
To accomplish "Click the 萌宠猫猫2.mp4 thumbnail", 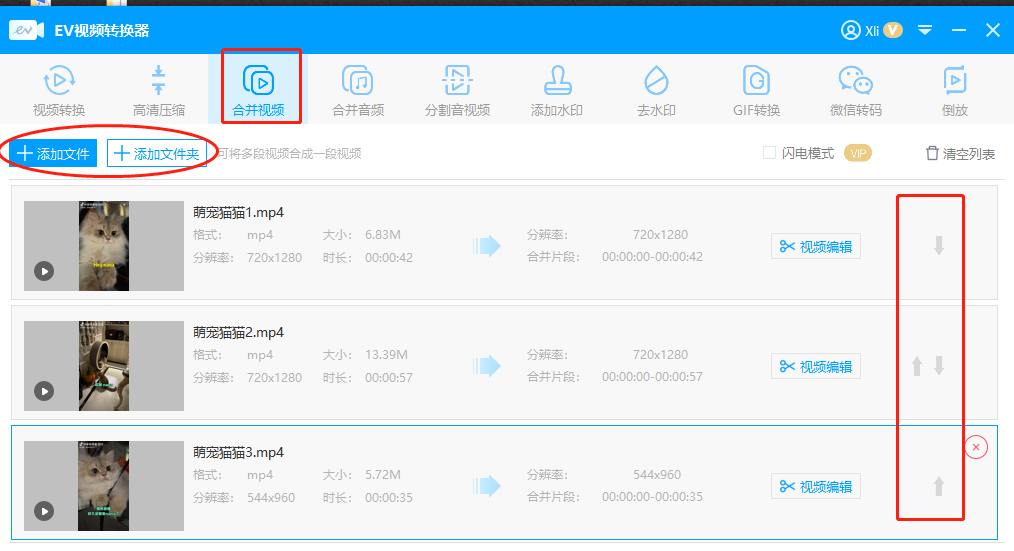I will [103, 366].
